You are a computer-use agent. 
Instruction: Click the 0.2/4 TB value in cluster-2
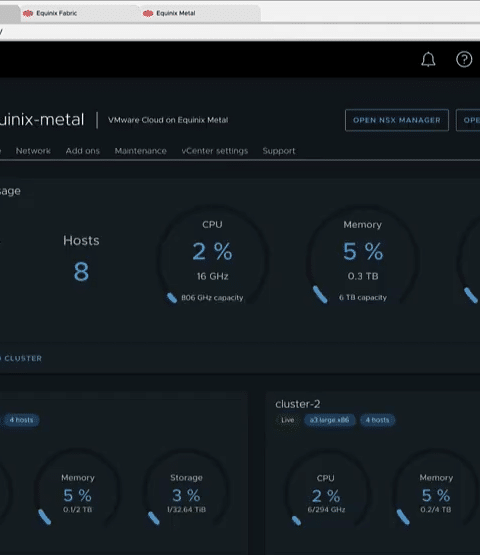point(436,510)
